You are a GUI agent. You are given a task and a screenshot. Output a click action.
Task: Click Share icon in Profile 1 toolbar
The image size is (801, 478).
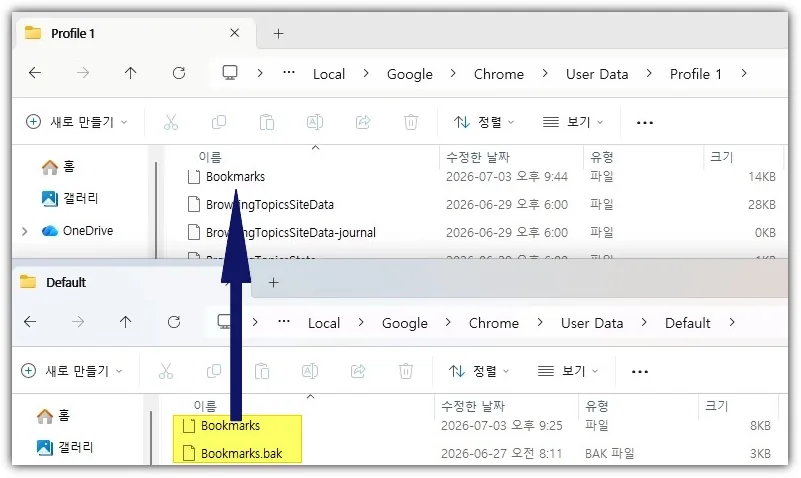click(363, 122)
